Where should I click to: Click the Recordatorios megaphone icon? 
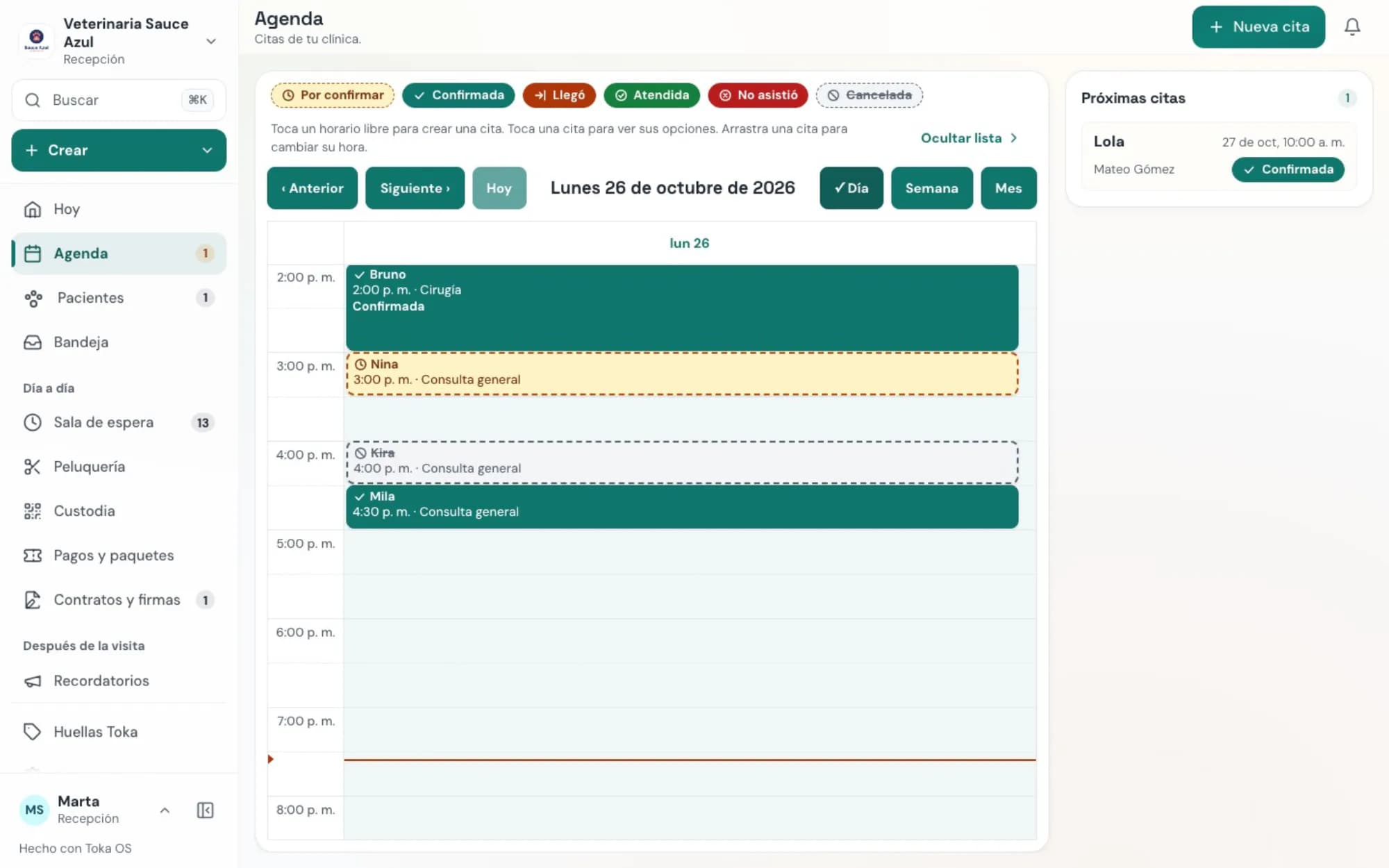click(x=33, y=681)
